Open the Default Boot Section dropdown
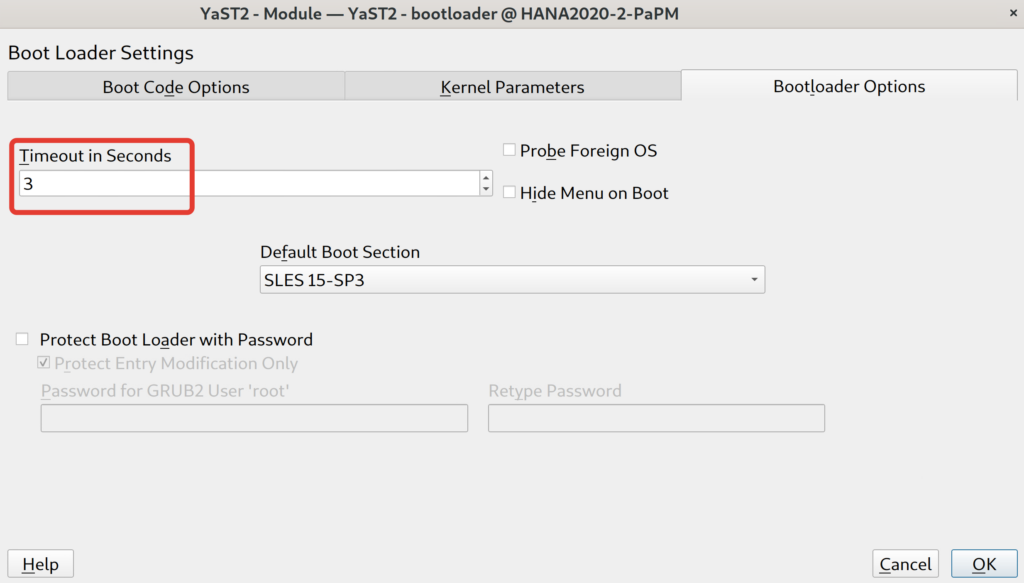The image size is (1024, 583). (x=511, y=280)
